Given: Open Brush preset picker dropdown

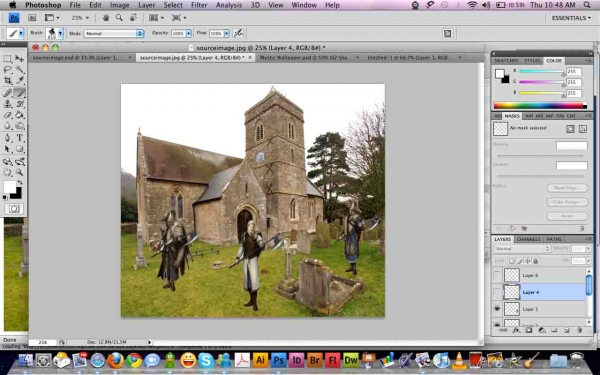Looking at the screenshot, I should coord(60,33).
